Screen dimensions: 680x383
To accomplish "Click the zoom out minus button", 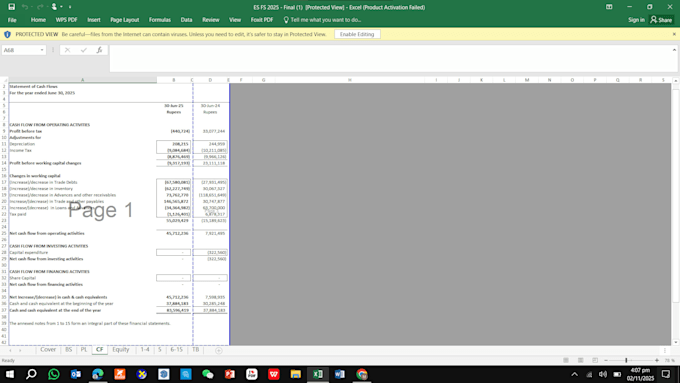I will tap(606, 360).
